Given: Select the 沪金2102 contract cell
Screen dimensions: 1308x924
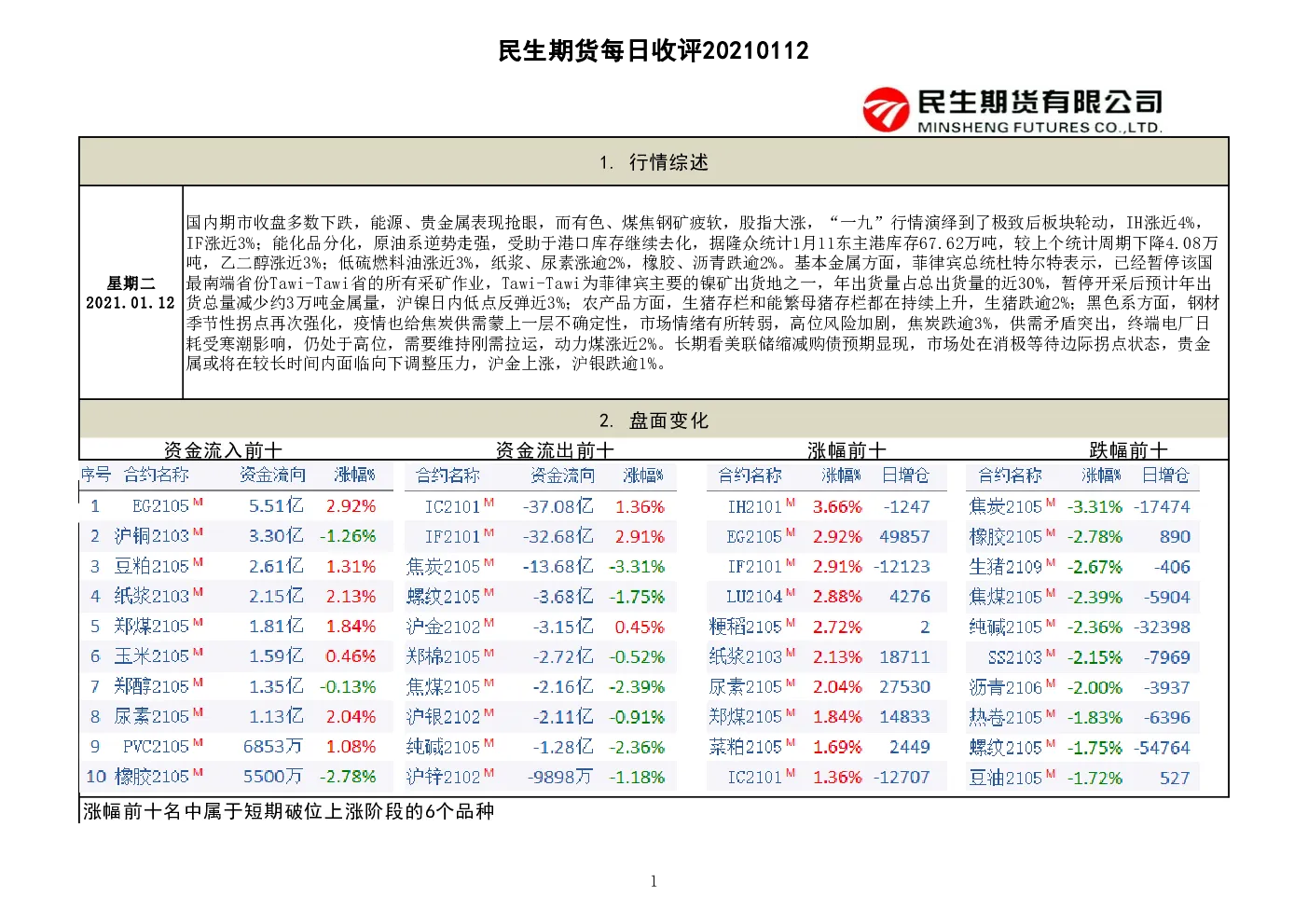Looking at the screenshot, I should (x=444, y=627).
